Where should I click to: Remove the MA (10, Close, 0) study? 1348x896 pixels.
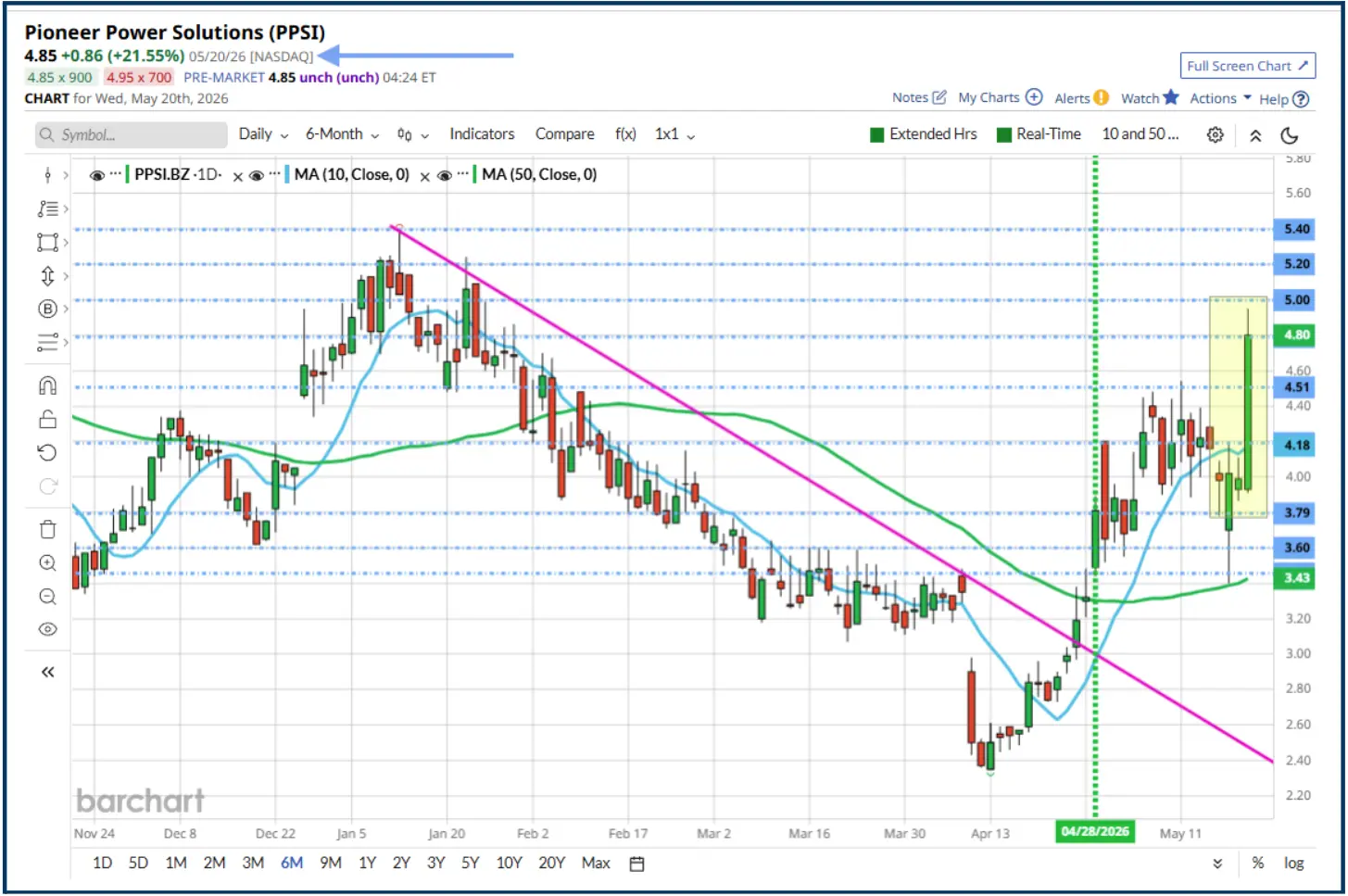[424, 176]
